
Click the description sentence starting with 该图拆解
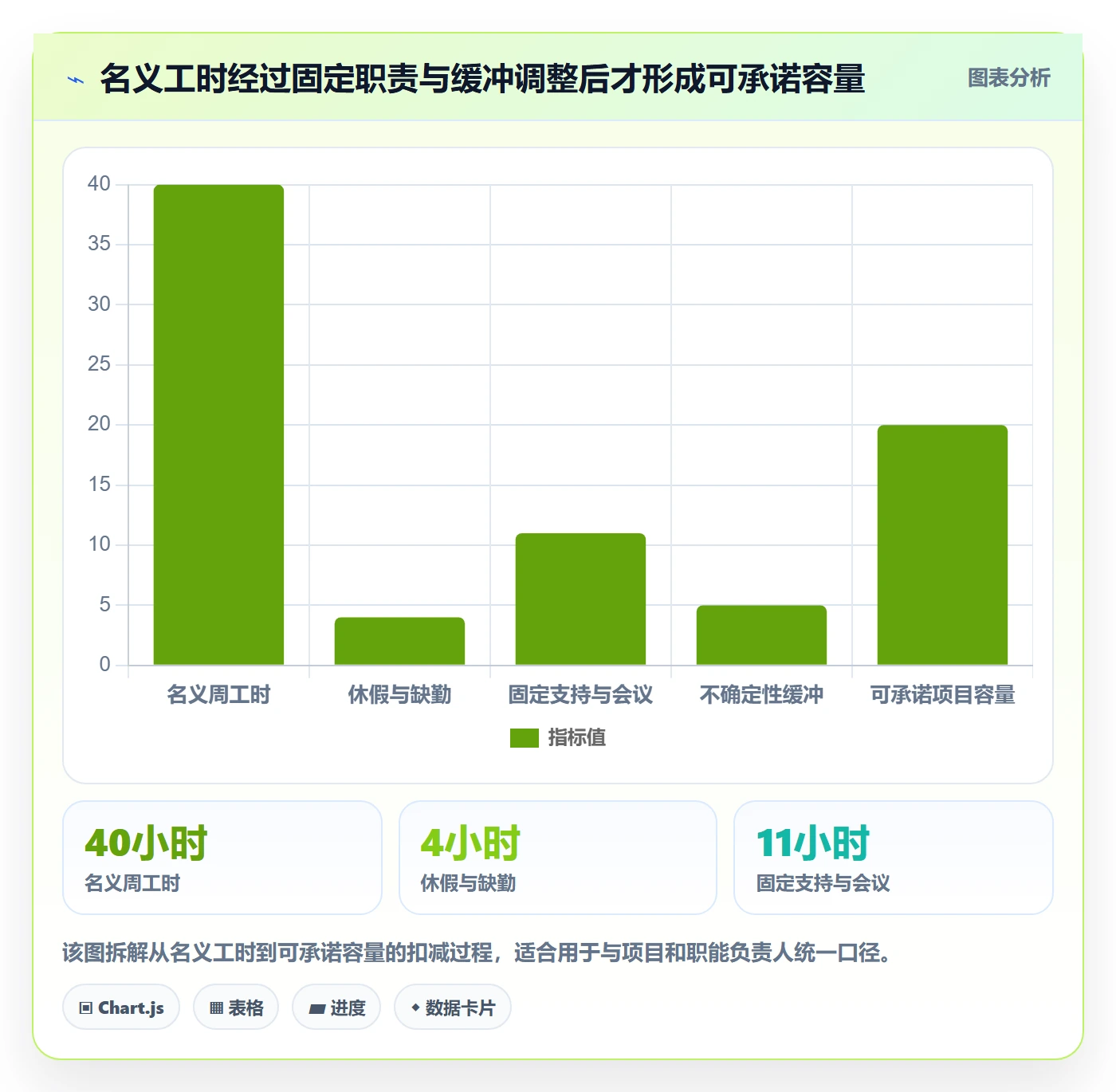click(477, 953)
